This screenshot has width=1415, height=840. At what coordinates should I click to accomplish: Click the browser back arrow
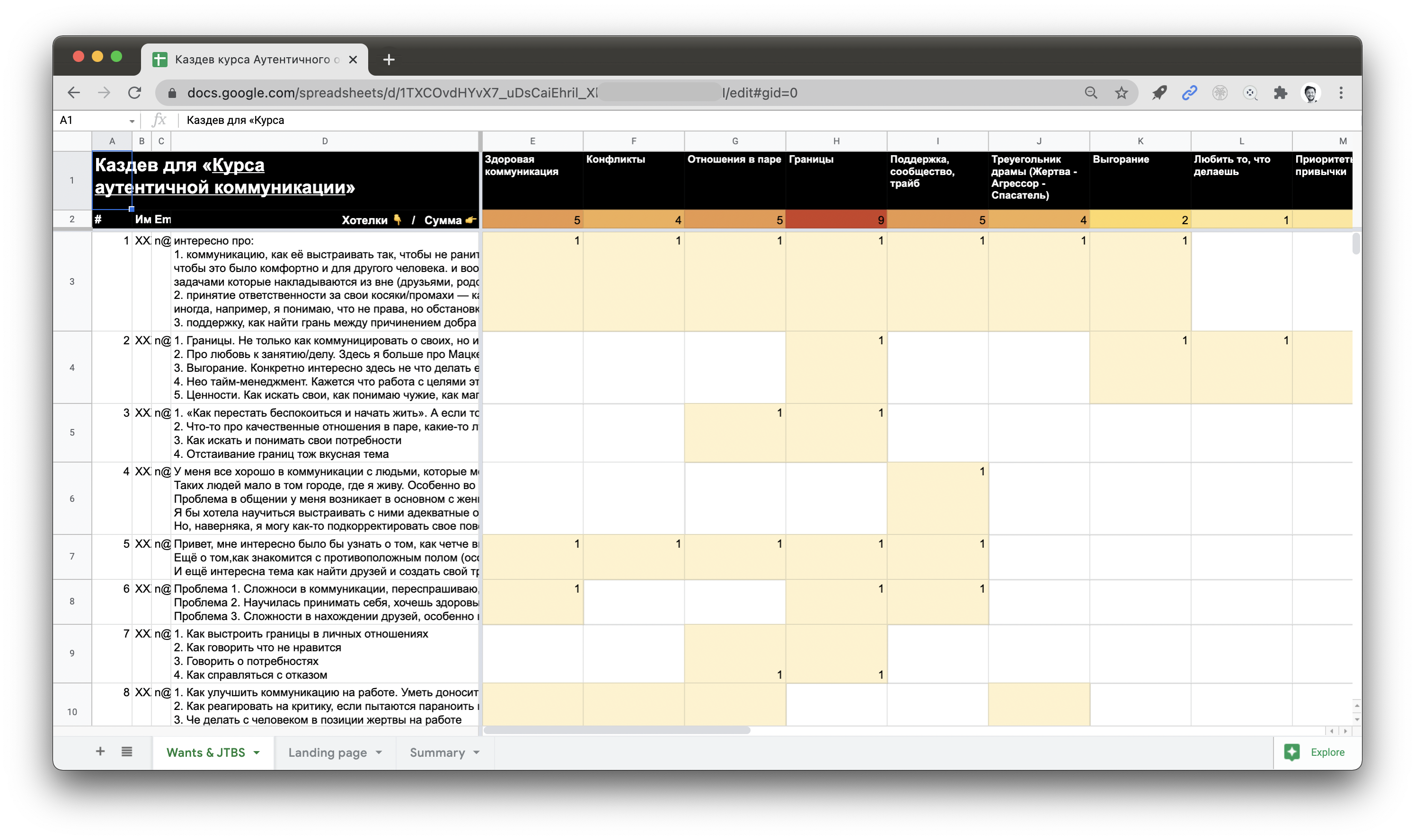pyautogui.click(x=74, y=93)
